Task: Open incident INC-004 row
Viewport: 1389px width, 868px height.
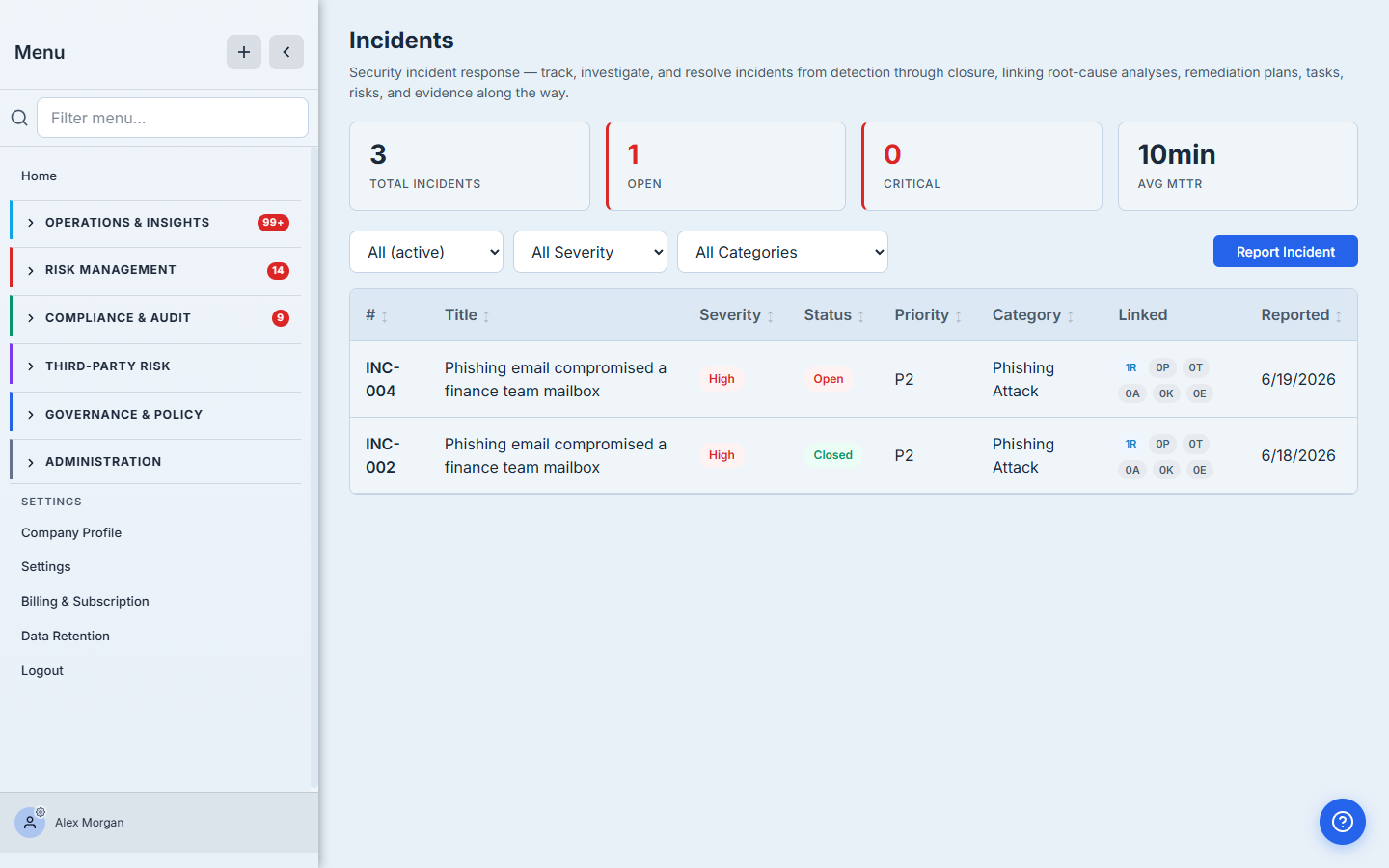Action: pyautogui.click(x=854, y=379)
